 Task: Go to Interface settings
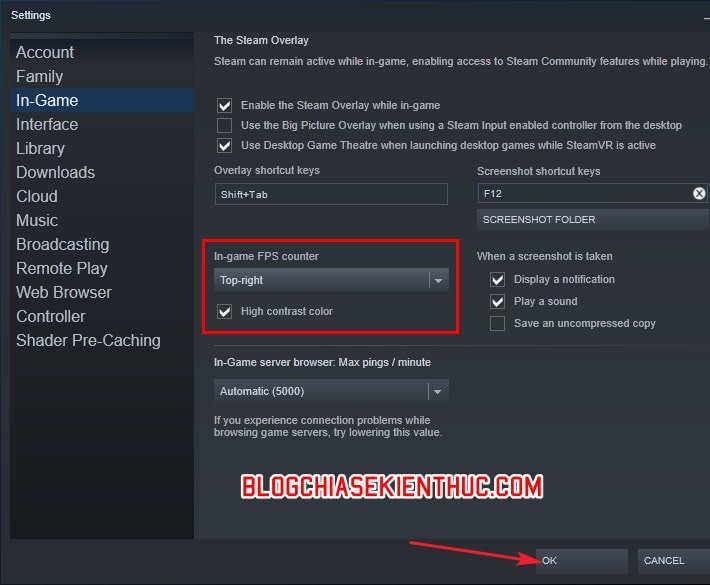(102, 125)
